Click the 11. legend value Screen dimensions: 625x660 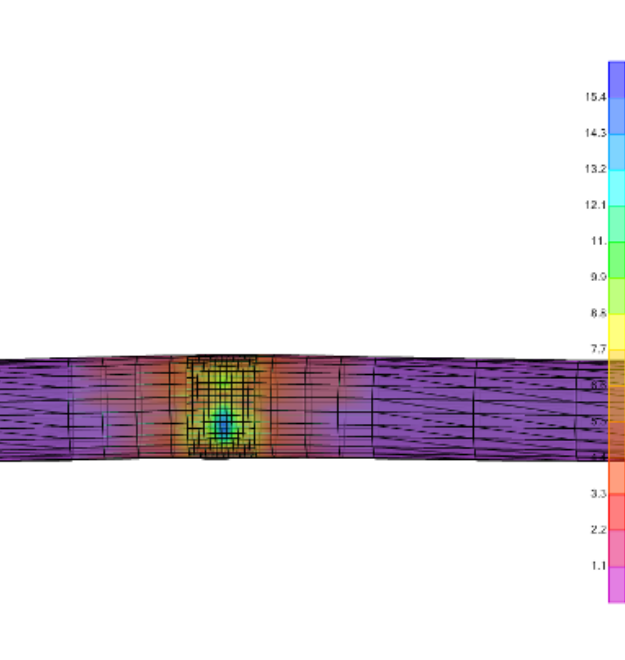pos(598,241)
